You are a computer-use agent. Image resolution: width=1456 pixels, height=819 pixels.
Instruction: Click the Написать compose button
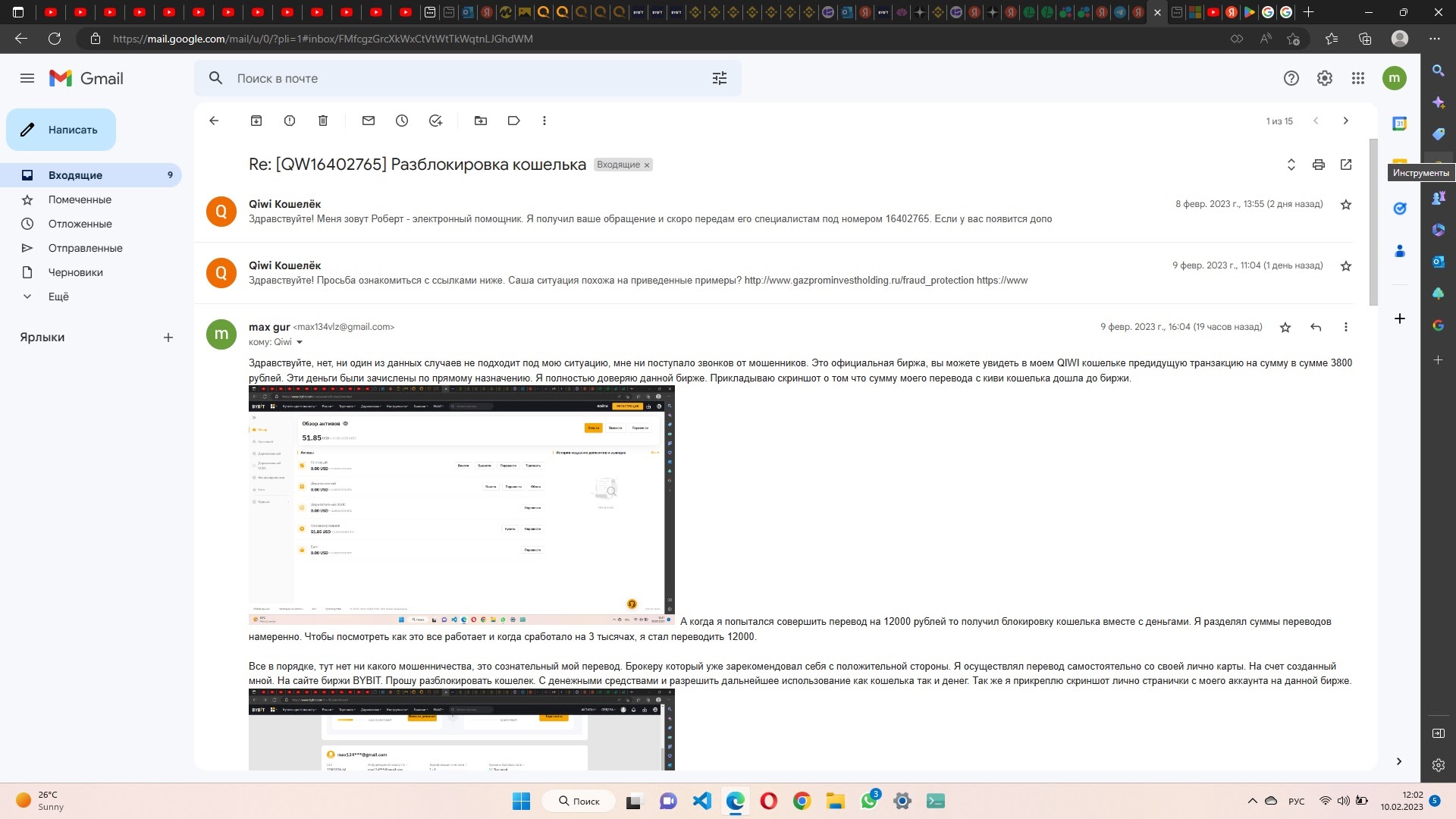pos(61,130)
